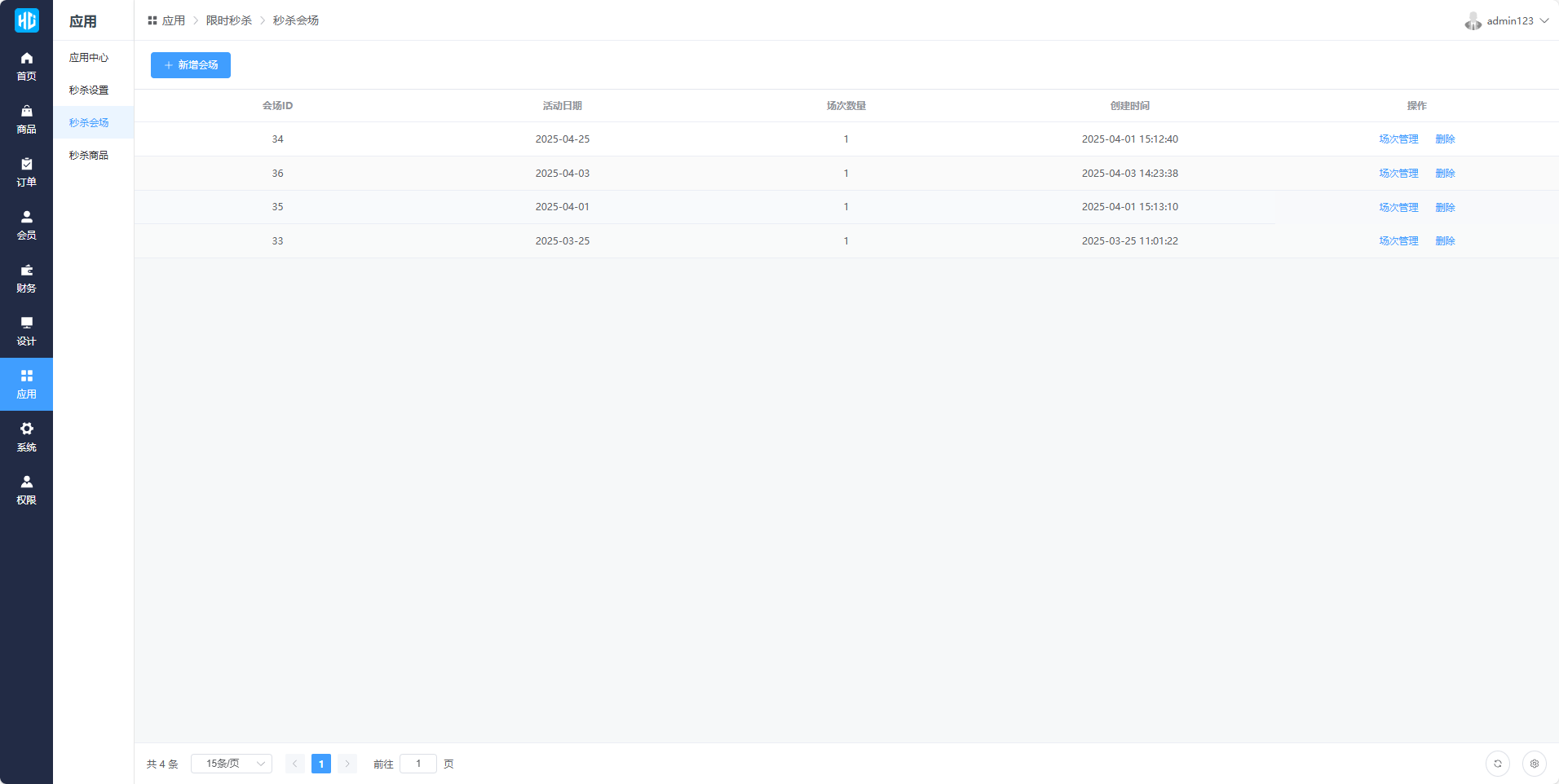Image resolution: width=1559 pixels, height=784 pixels.
Task: Expand the admin123 user dropdown
Action: point(1507,21)
